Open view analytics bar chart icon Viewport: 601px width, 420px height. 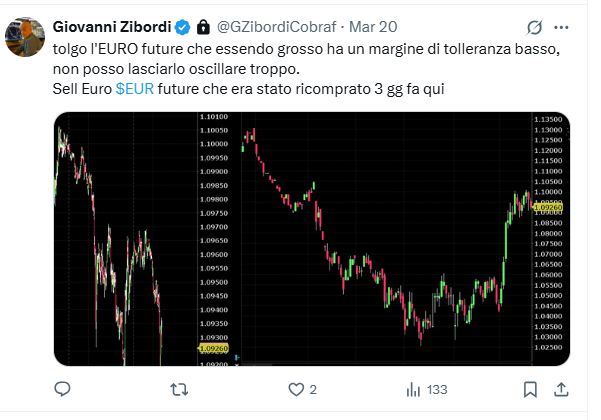[413, 389]
